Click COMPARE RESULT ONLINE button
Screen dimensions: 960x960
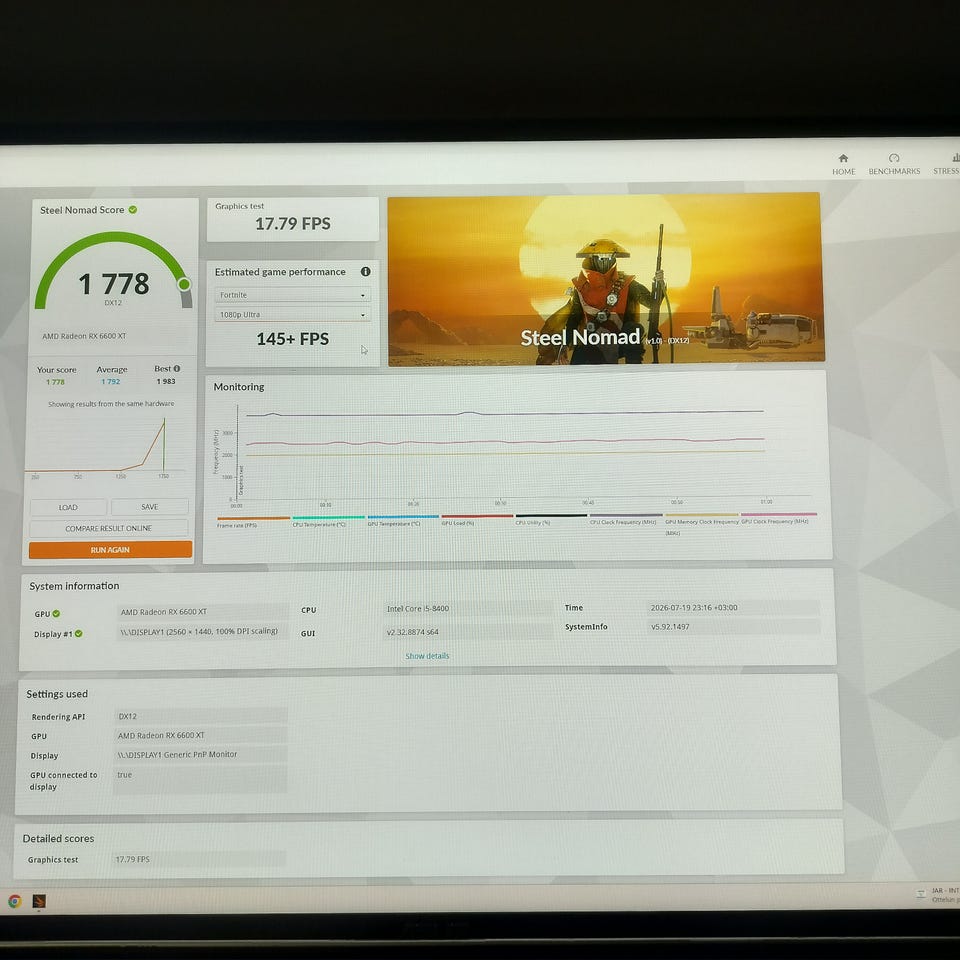pyautogui.click(x=108, y=528)
